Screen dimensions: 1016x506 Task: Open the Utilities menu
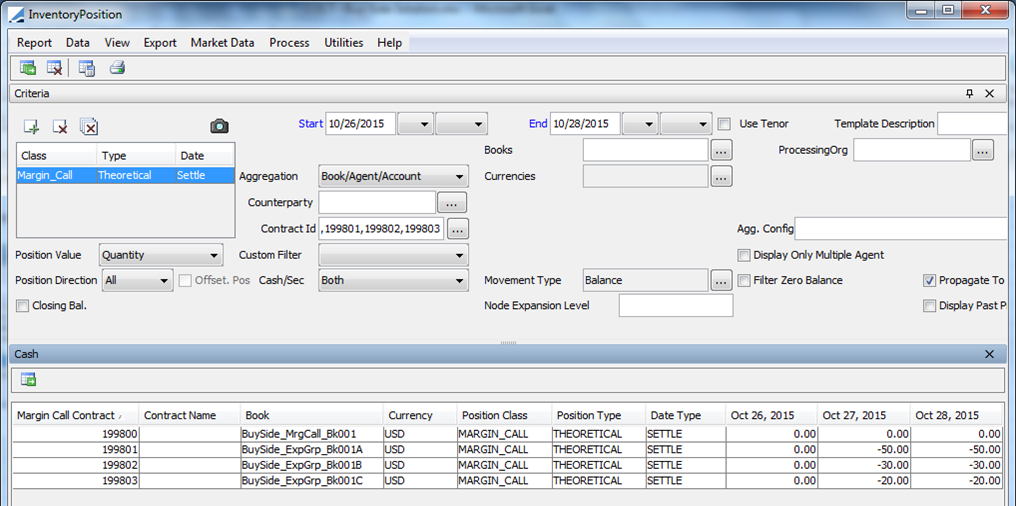coord(343,43)
